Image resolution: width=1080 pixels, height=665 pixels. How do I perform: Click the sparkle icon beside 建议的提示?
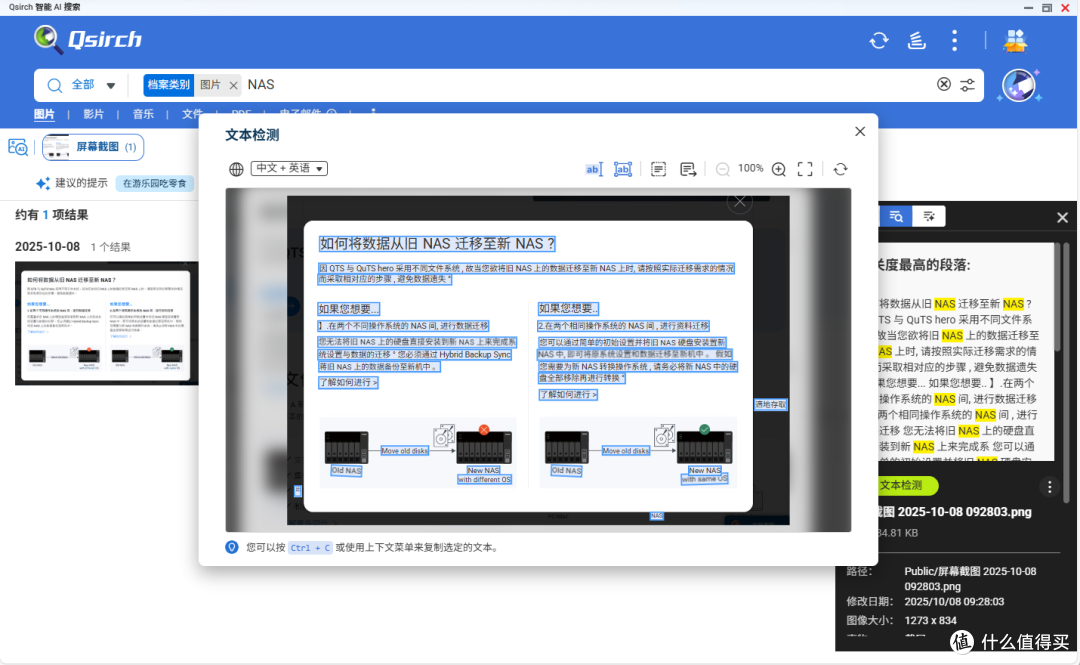point(43,183)
